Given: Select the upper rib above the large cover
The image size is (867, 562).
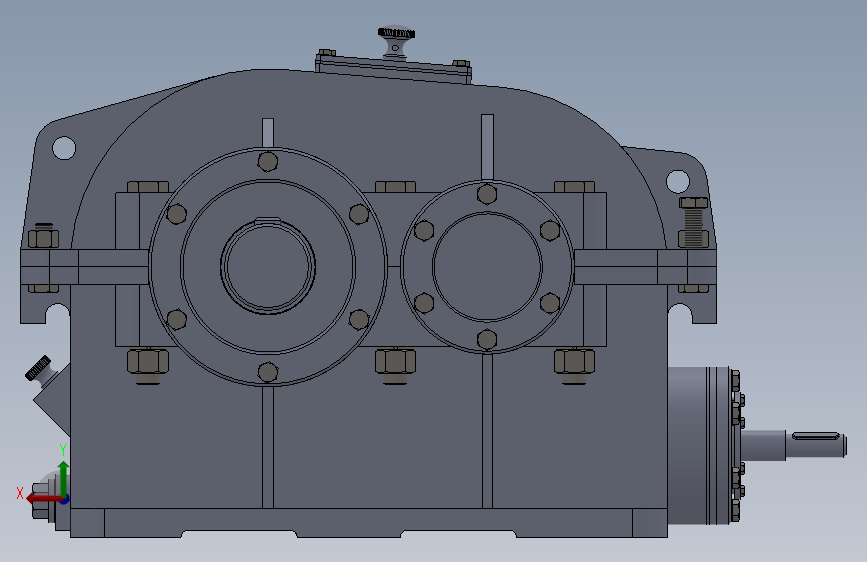Looking at the screenshot, I should [x=268, y=133].
